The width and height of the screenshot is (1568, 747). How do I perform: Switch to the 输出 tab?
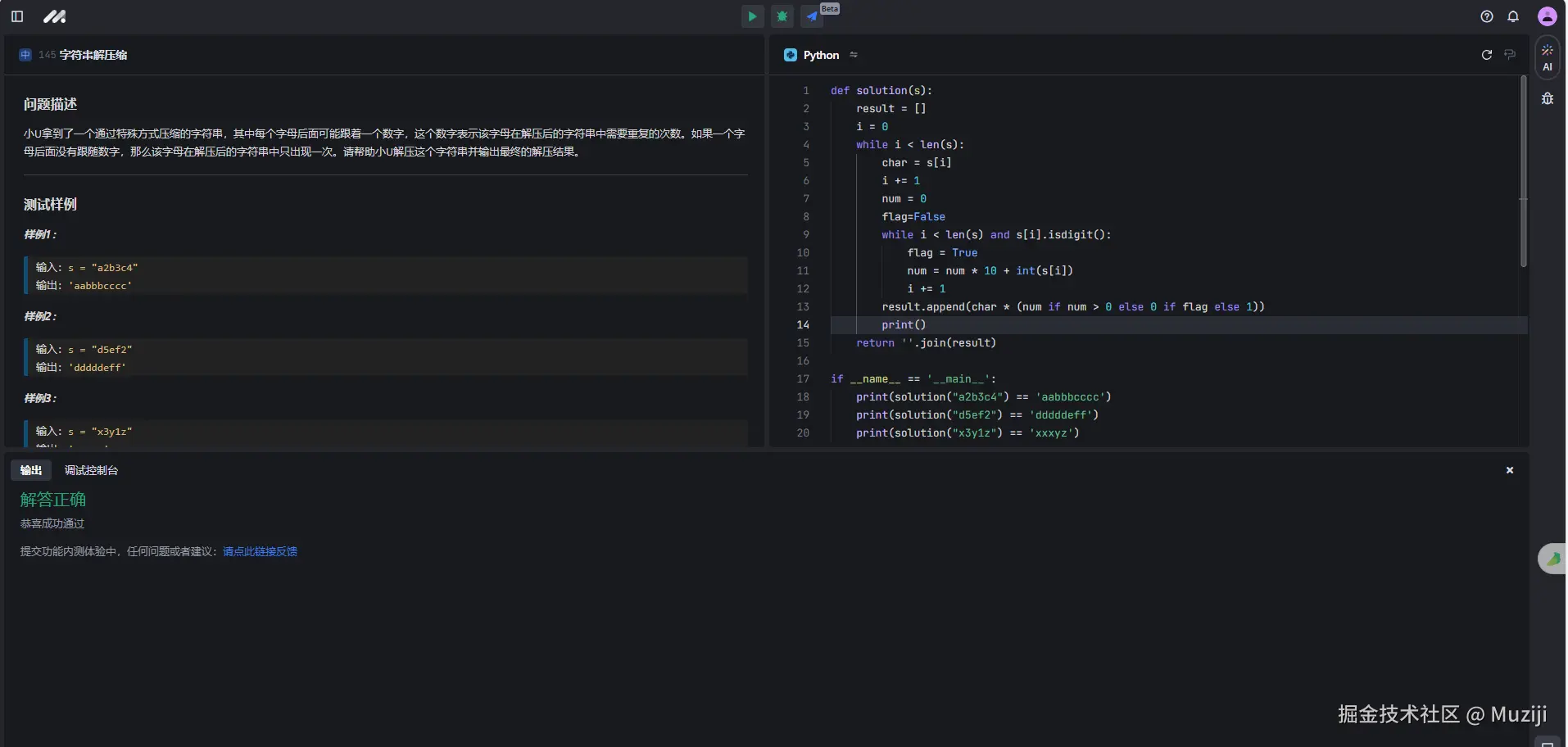tap(31, 470)
